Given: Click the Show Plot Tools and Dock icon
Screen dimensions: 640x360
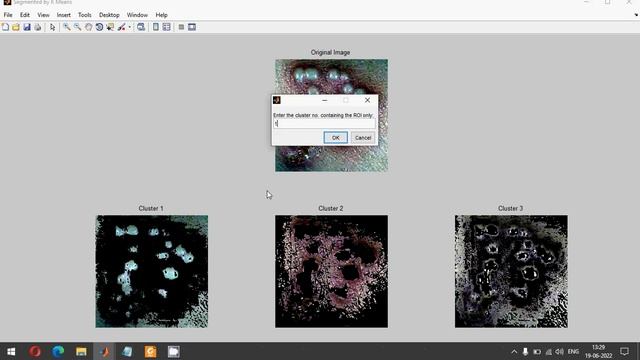Looking at the screenshot, I should coord(192,27).
